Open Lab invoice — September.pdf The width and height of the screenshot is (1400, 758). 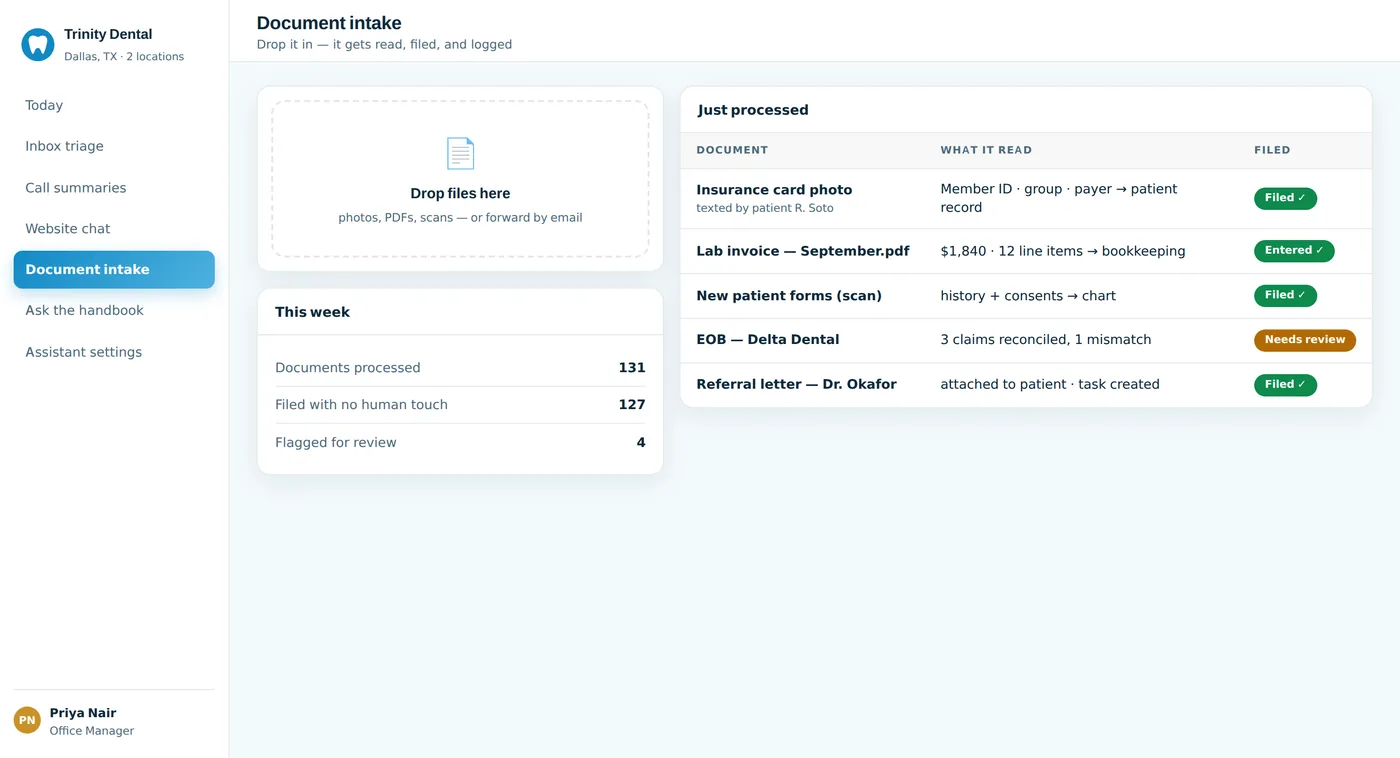click(x=803, y=251)
